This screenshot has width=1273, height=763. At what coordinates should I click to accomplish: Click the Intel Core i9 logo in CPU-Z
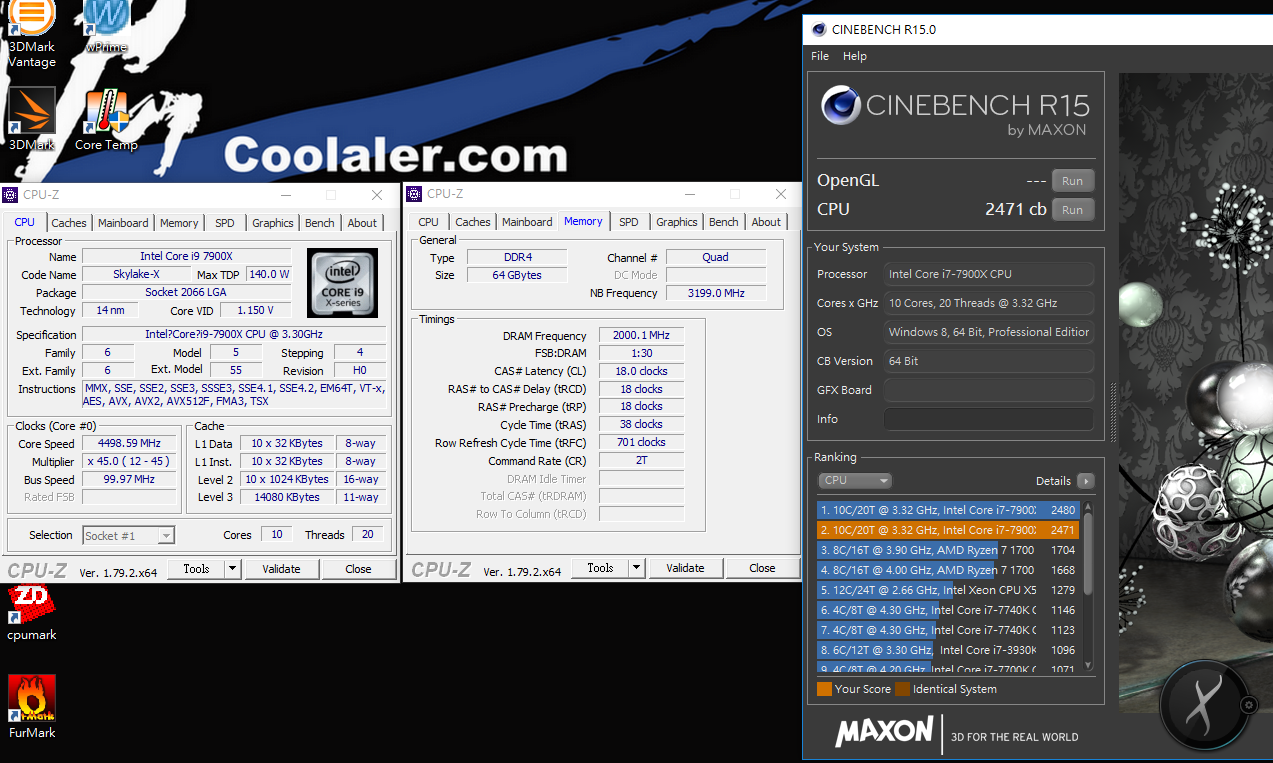coord(342,284)
